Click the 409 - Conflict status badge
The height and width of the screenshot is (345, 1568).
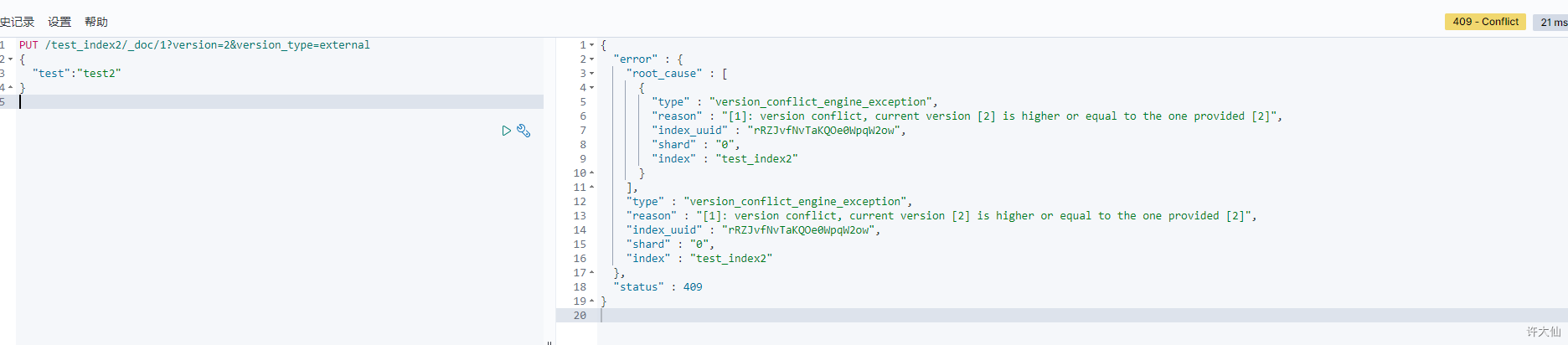pyautogui.click(x=1485, y=22)
